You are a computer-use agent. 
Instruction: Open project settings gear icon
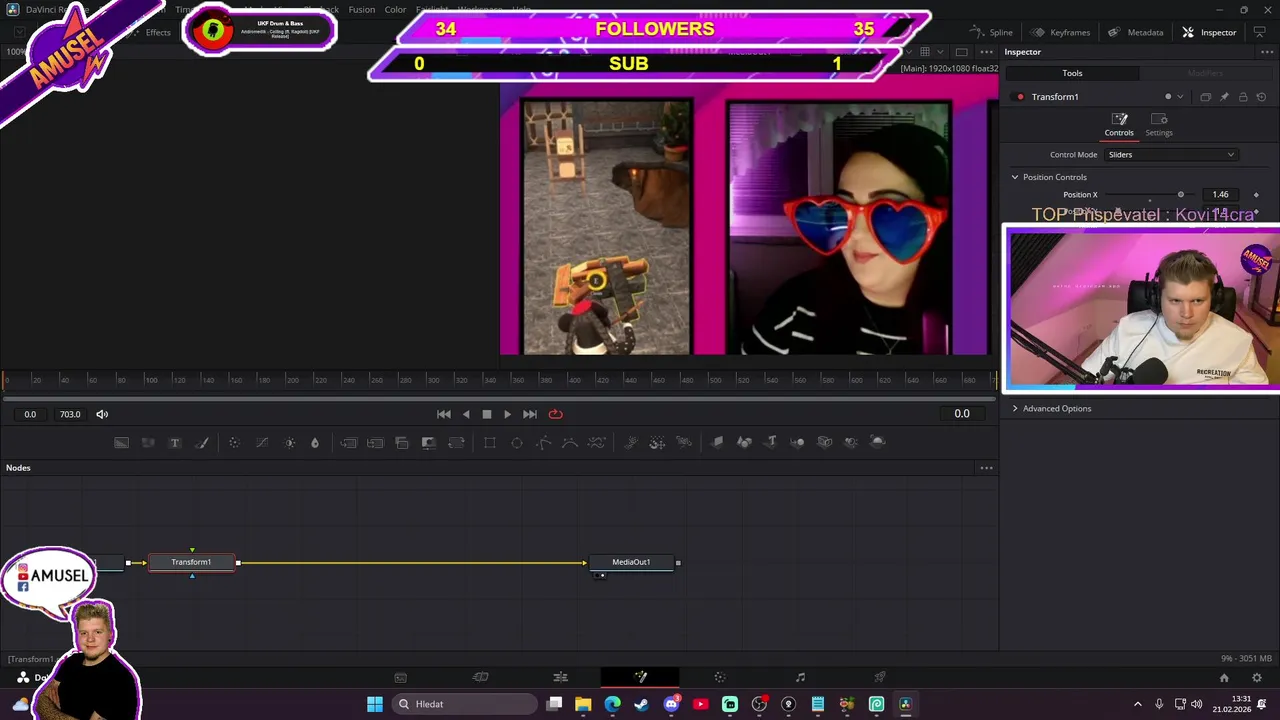click(1257, 677)
